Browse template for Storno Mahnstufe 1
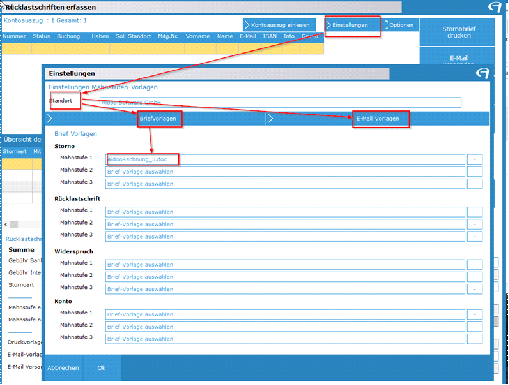509x385 pixels. 475,159
